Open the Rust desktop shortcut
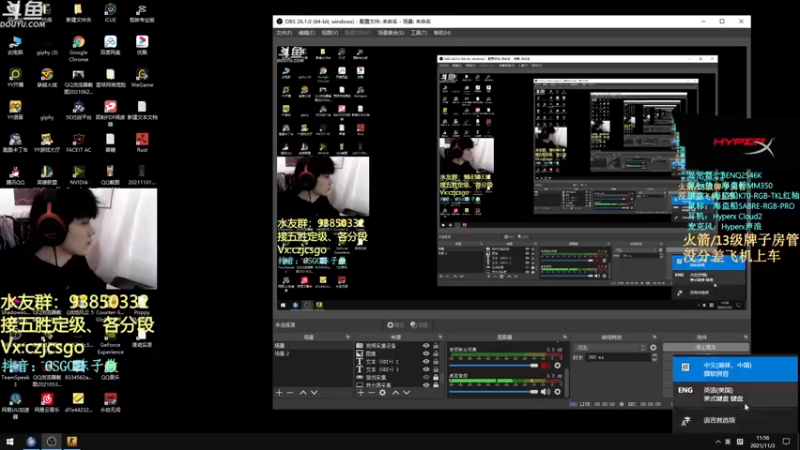This screenshot has width=800, height=450. 142,143
